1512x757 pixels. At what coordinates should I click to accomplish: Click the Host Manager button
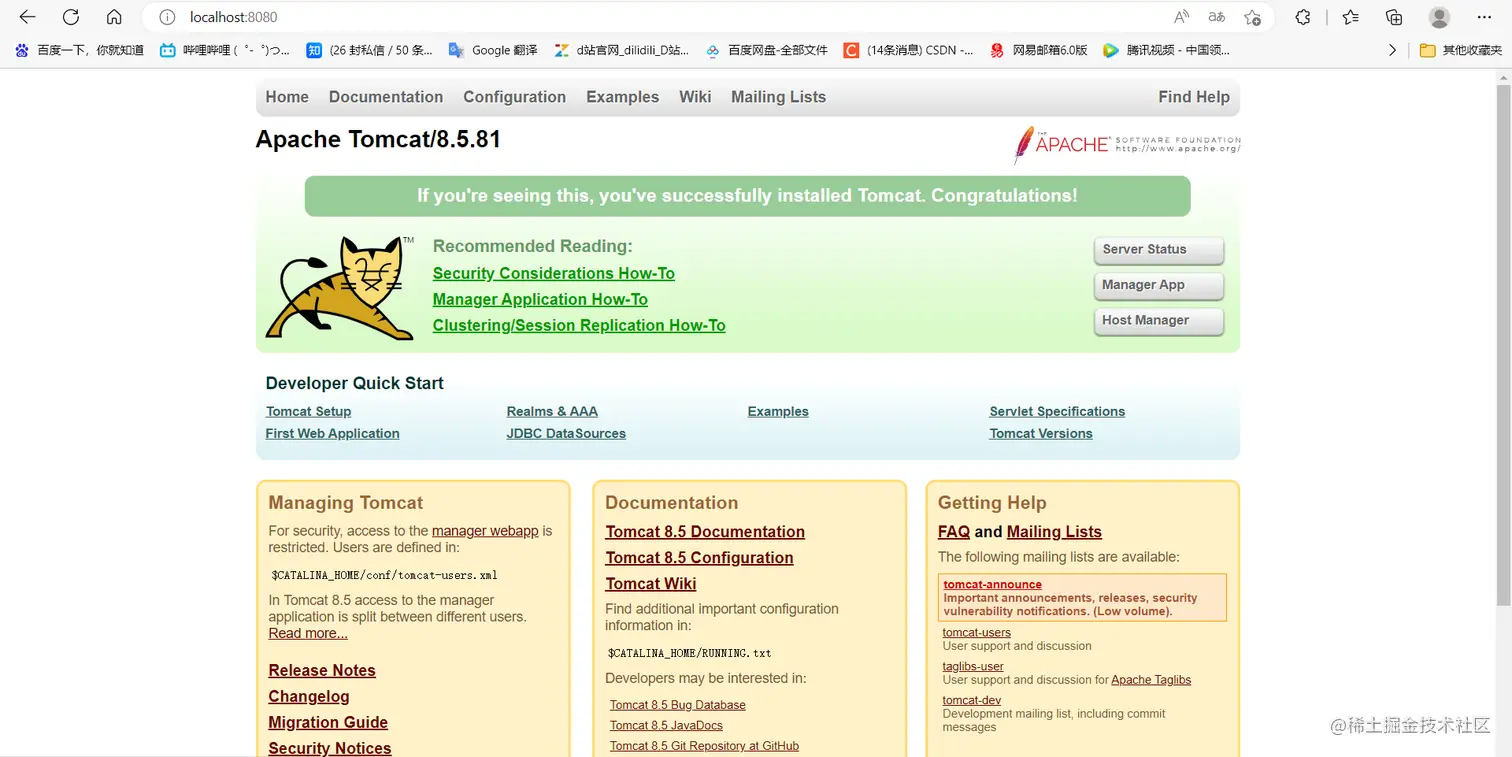pyautogui.click(x=1159, y=320)
